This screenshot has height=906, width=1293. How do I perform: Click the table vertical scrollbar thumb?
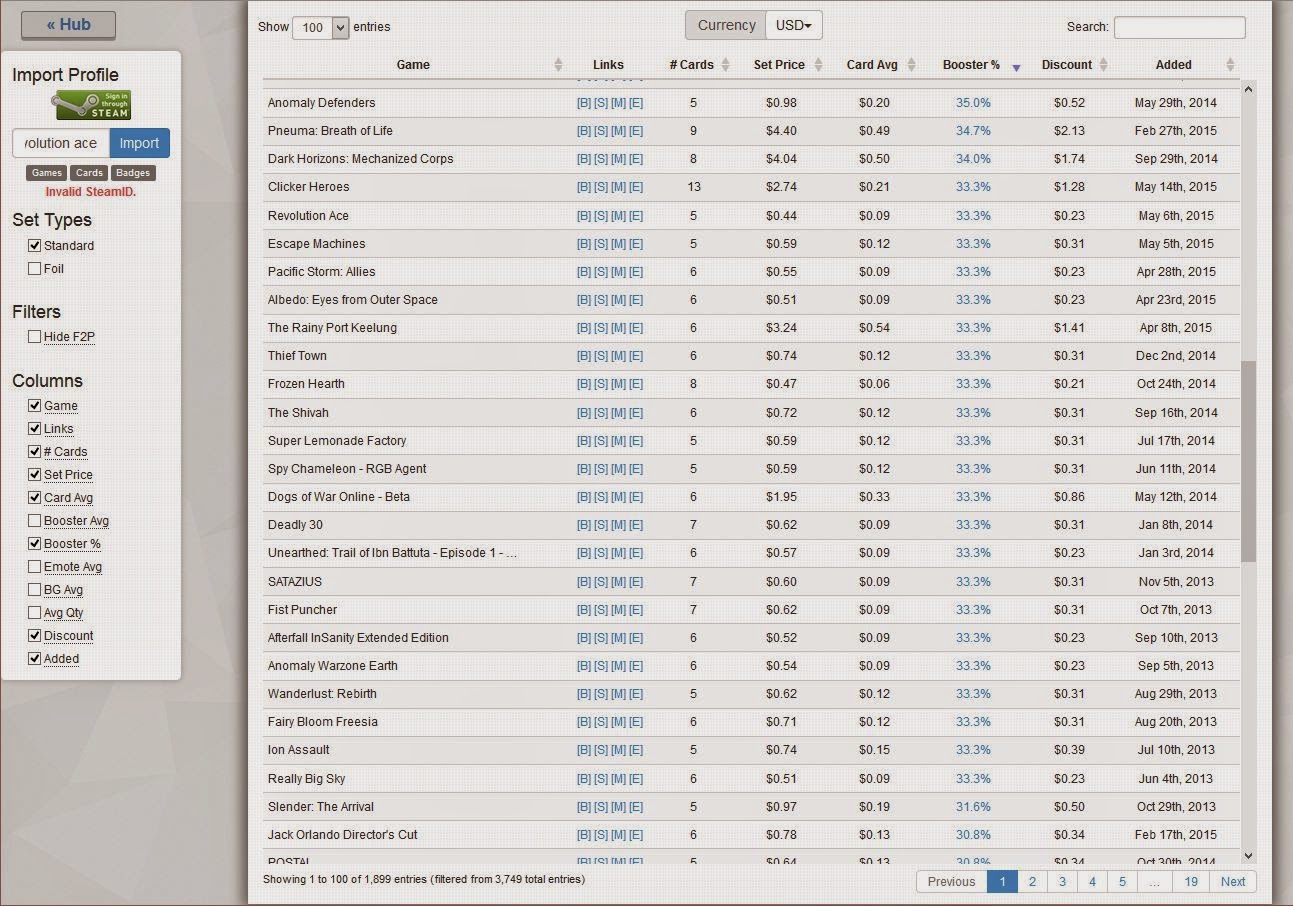tap(1247, 460)
